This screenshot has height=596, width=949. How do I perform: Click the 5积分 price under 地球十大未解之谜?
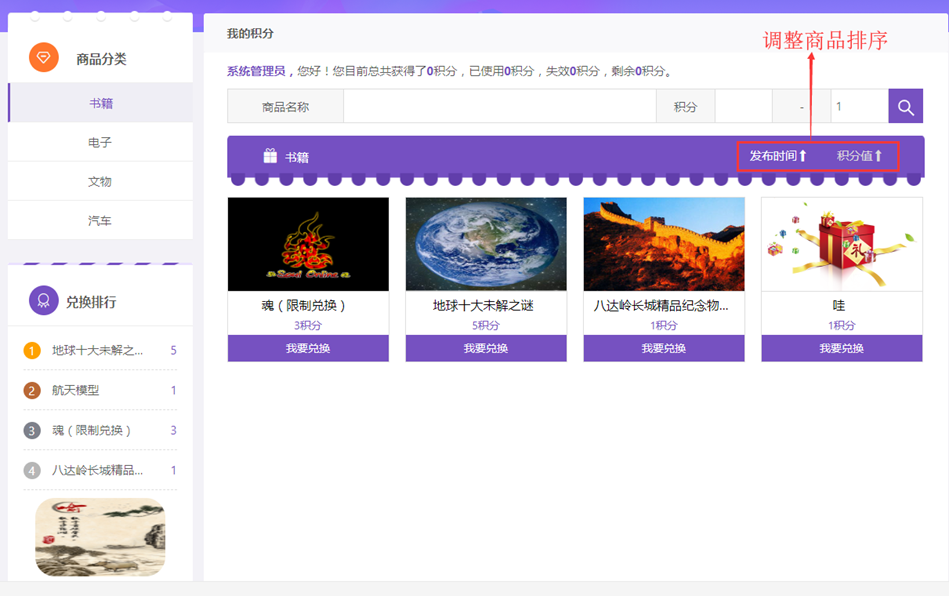tap(486, 326)
